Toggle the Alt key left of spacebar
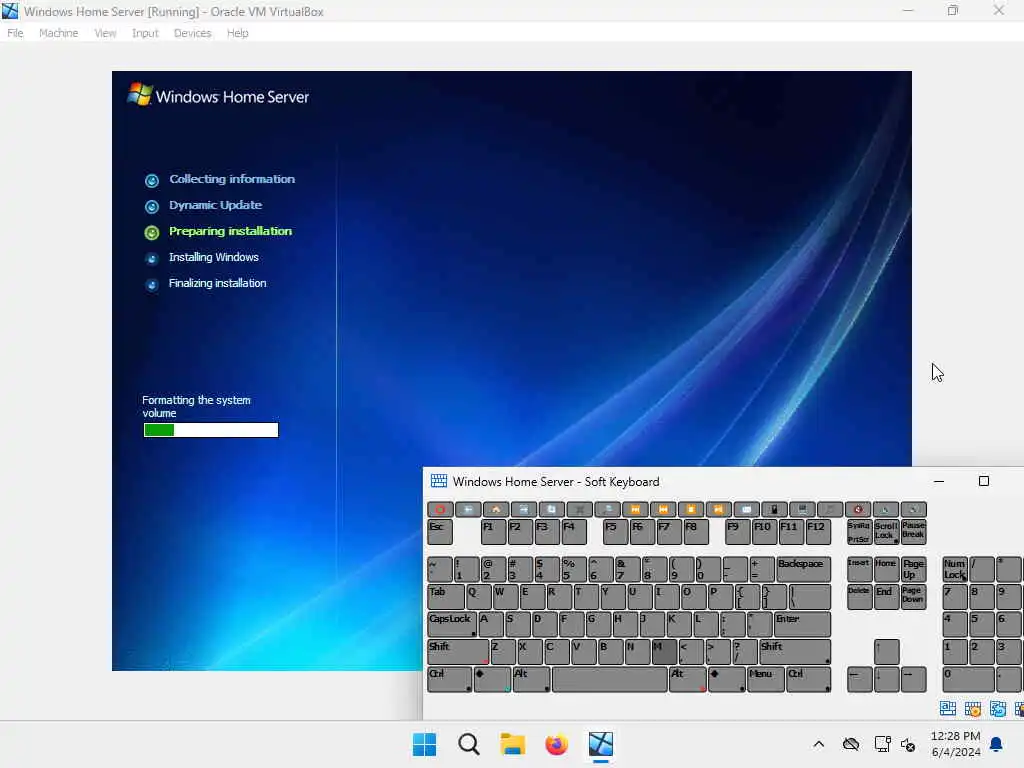This screenshot has width=1024, height=768. [532, 679]
